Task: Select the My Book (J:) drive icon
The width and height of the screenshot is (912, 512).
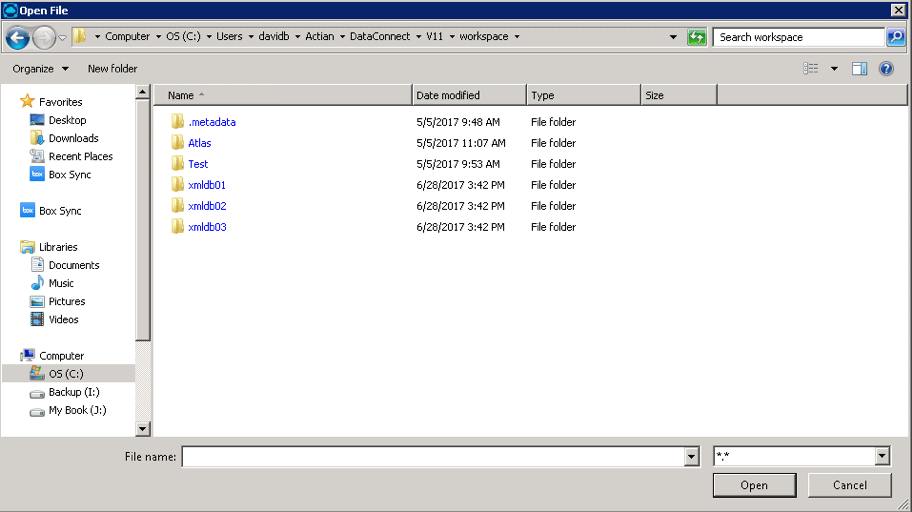Action: coord(37,411)
